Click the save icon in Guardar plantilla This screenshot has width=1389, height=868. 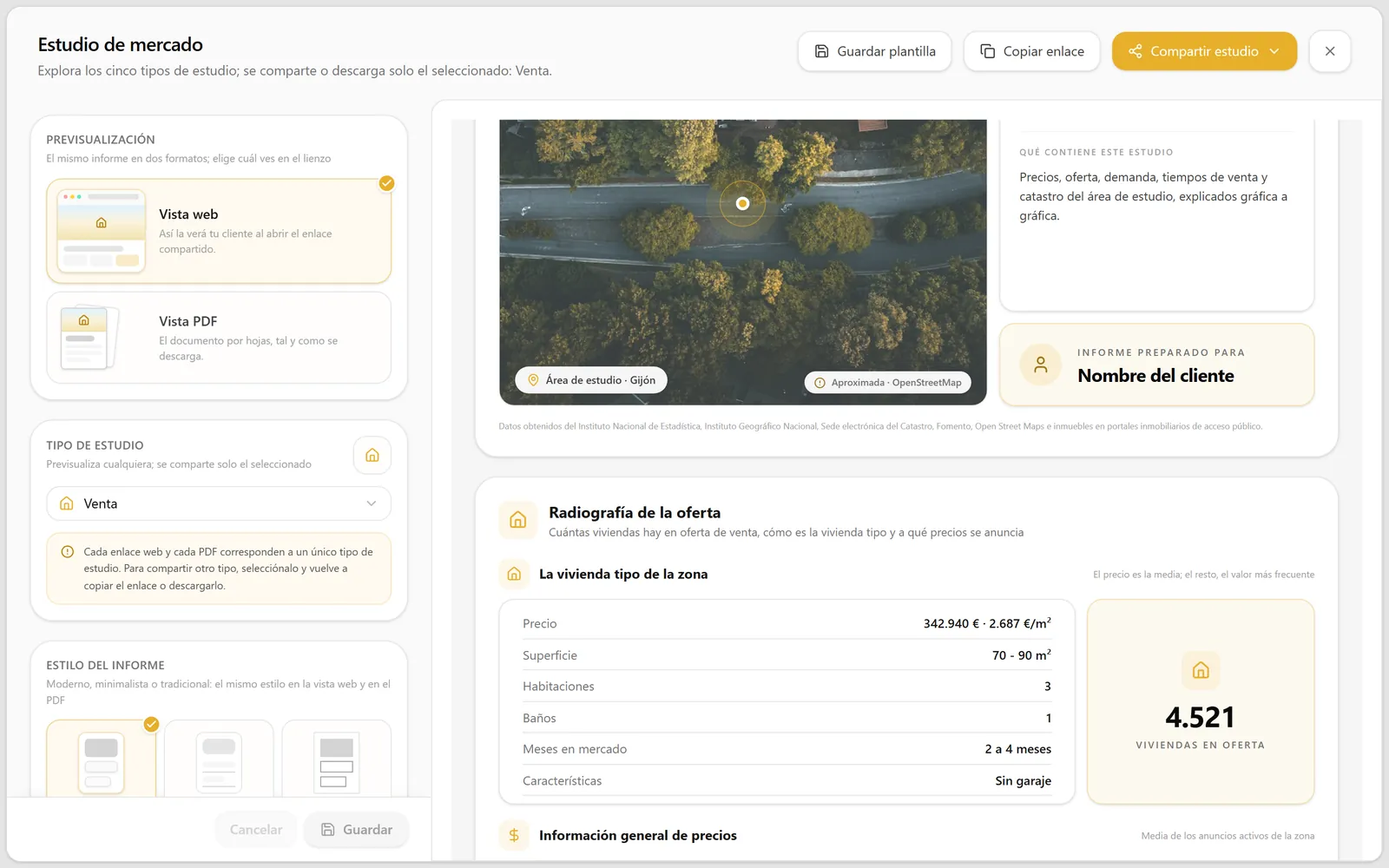tap(821, 51)
